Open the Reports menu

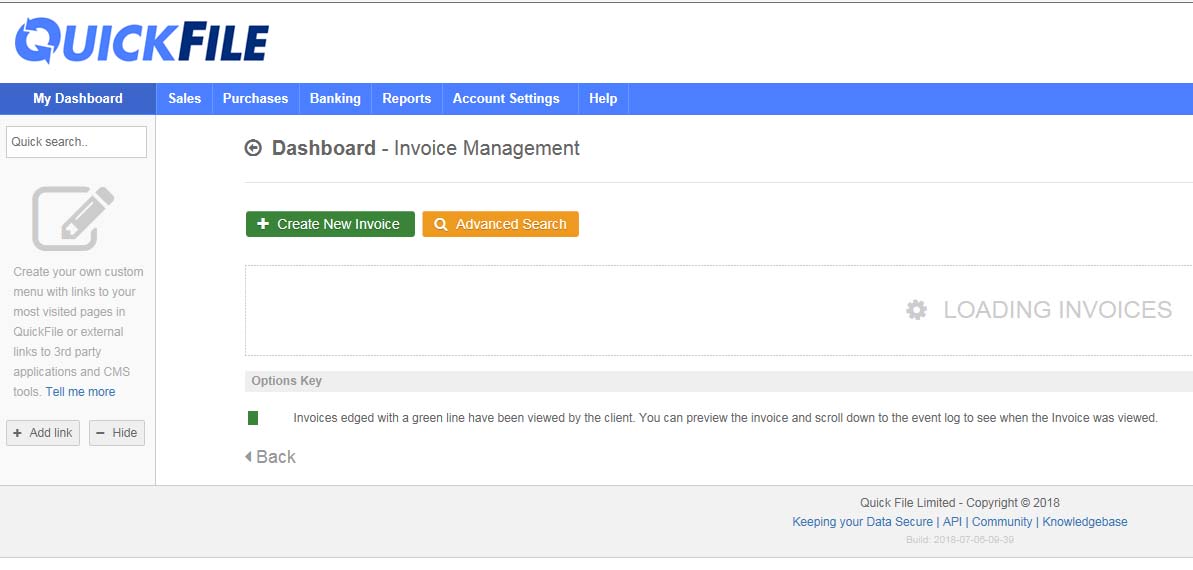pos(407,99)
